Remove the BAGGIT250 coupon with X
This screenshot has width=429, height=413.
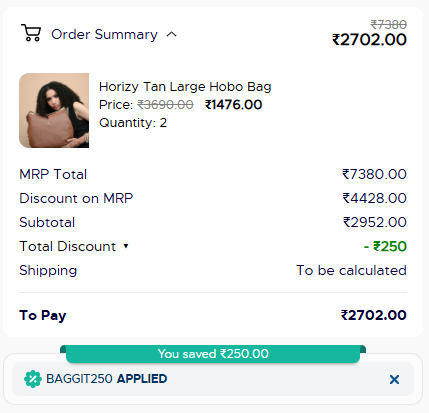(x=394, y=379)
